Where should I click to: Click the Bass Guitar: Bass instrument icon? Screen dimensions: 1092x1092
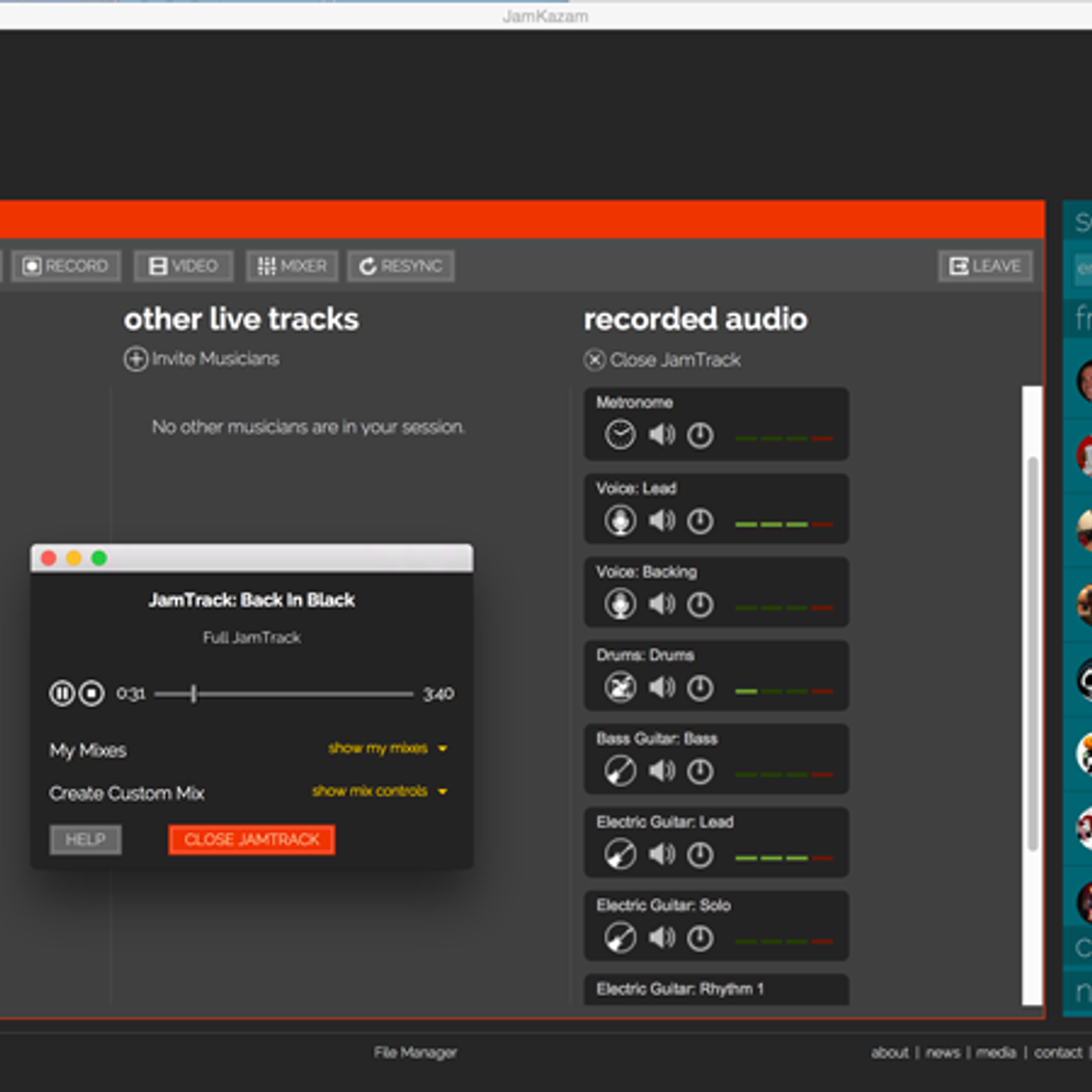click(620, 771)
